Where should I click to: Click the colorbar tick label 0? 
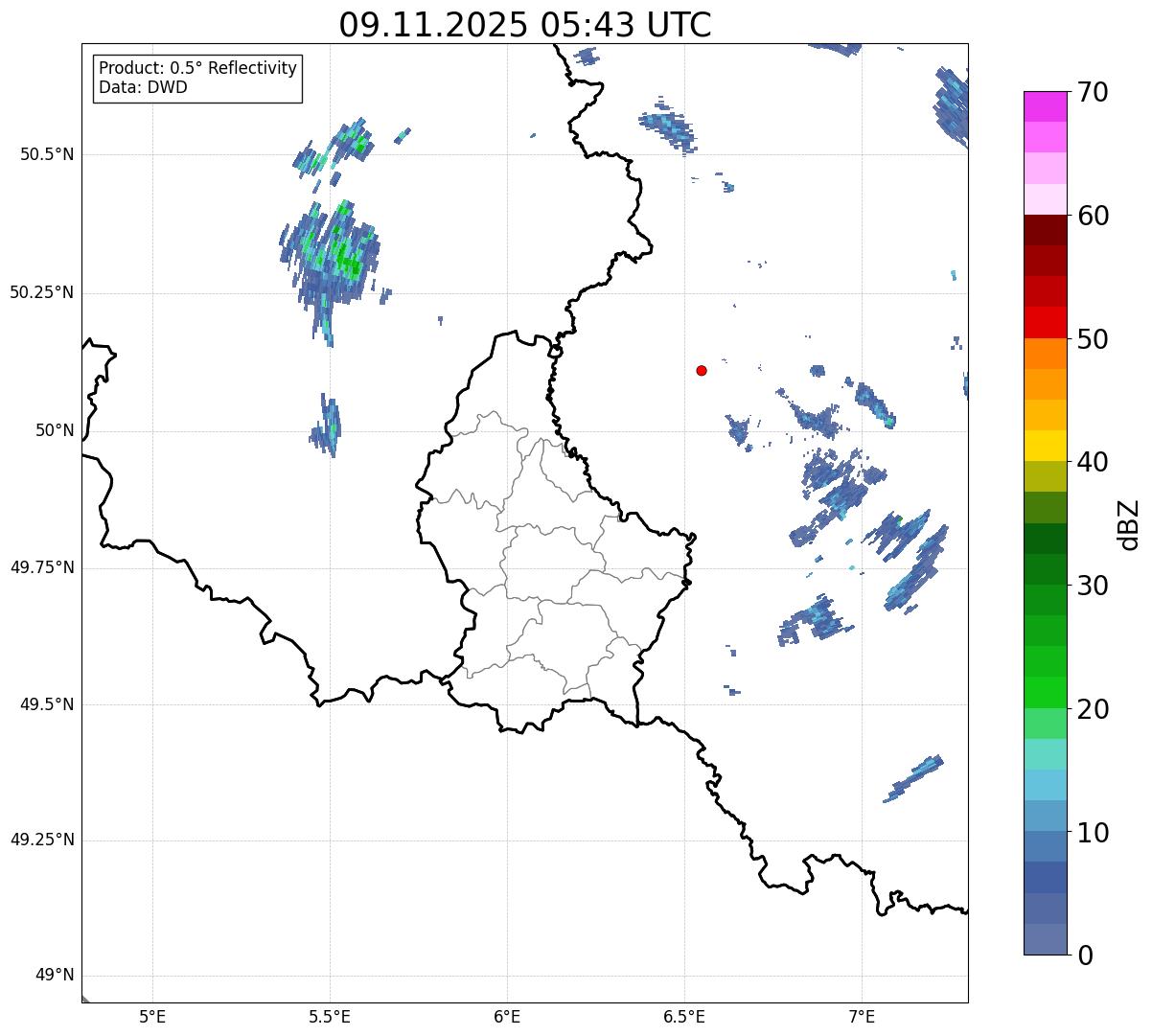point(1085,955)
